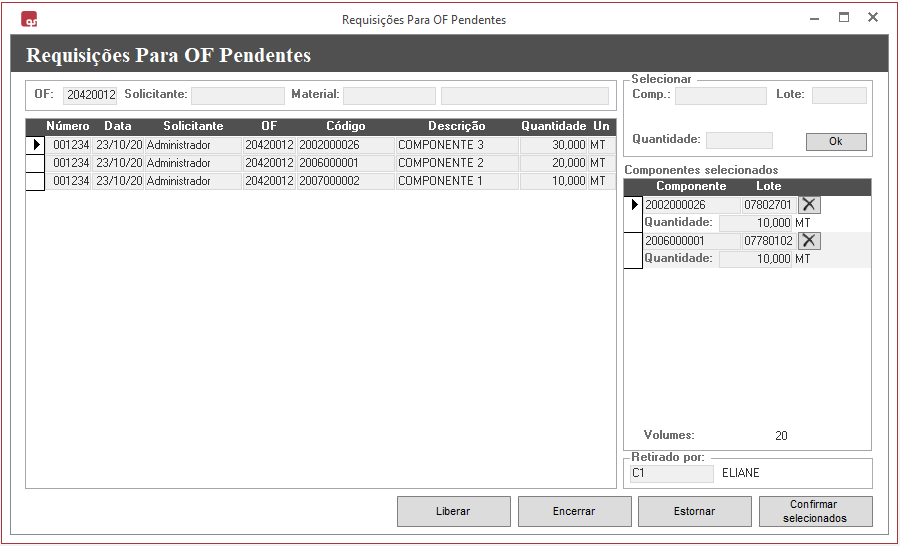Click the Ok button in Selecionar

[836, 142]
